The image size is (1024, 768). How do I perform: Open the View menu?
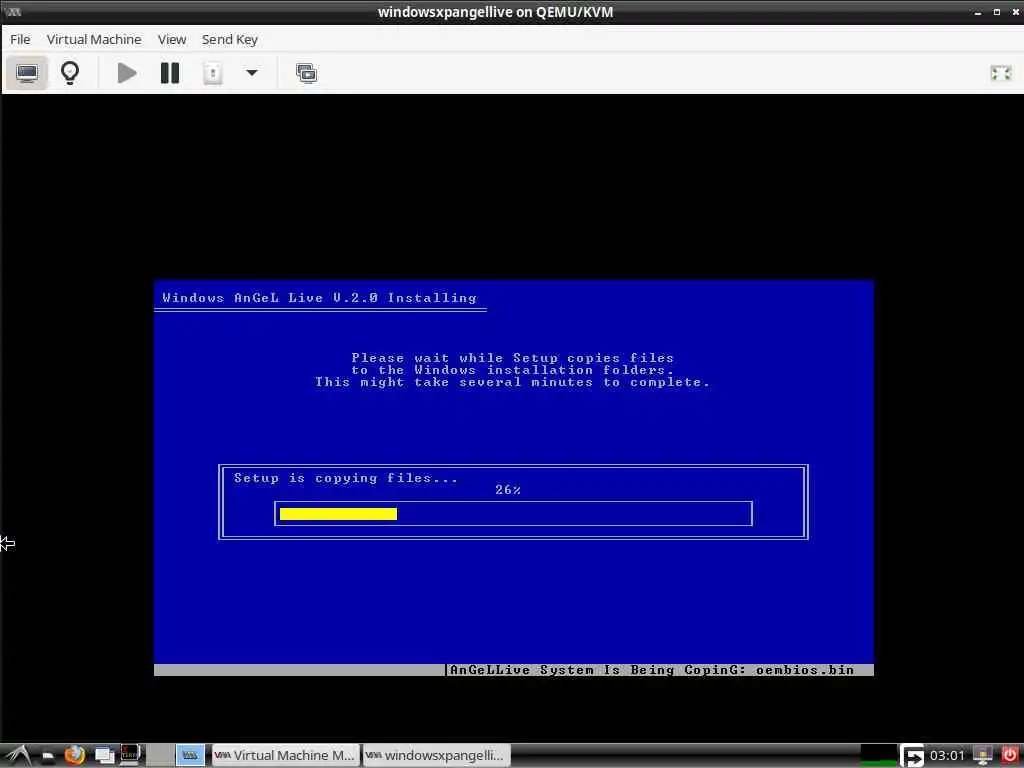click(x=172, y=39)
